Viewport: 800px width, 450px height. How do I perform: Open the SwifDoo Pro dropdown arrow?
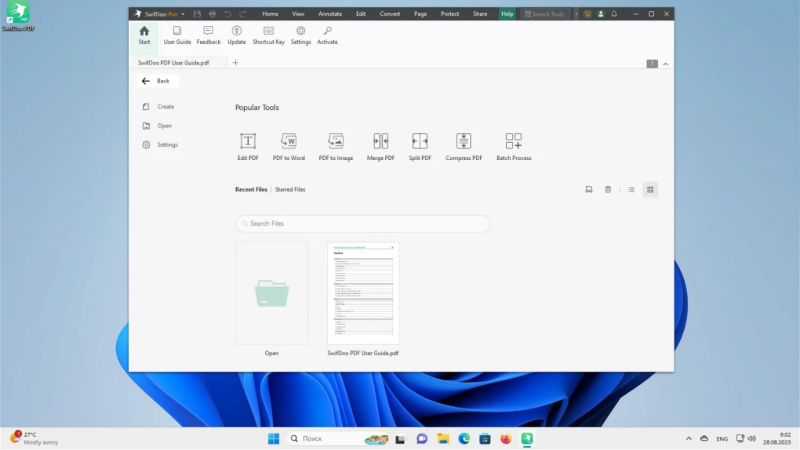[183, 14]
